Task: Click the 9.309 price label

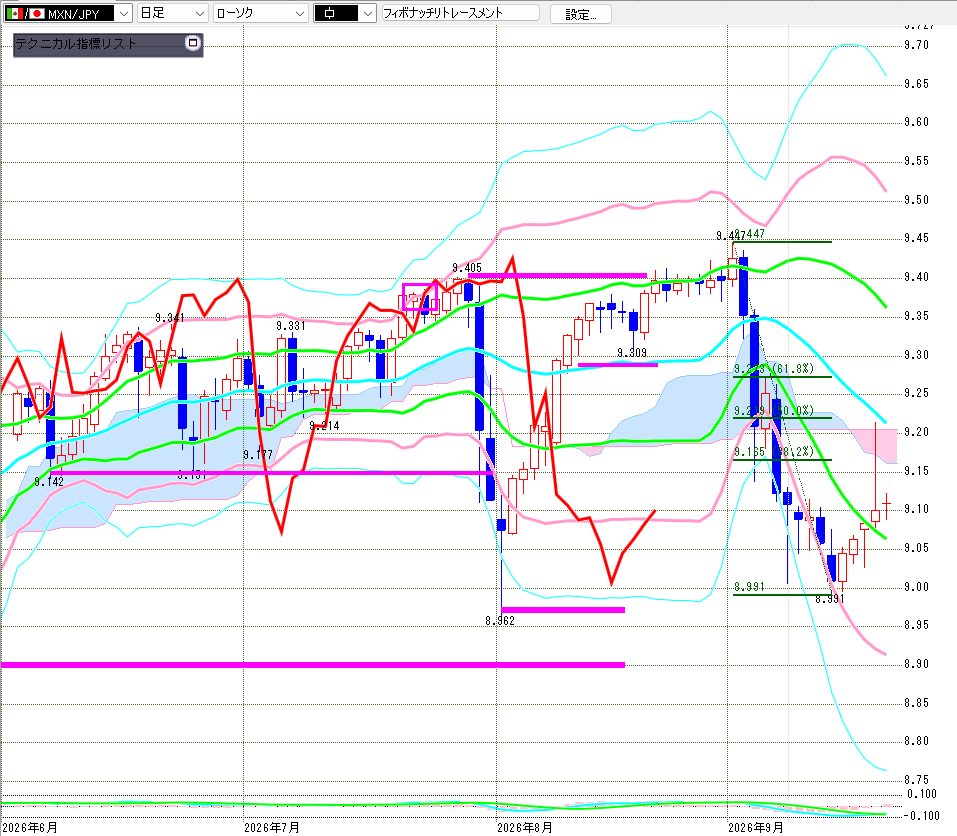Action: 632,353
